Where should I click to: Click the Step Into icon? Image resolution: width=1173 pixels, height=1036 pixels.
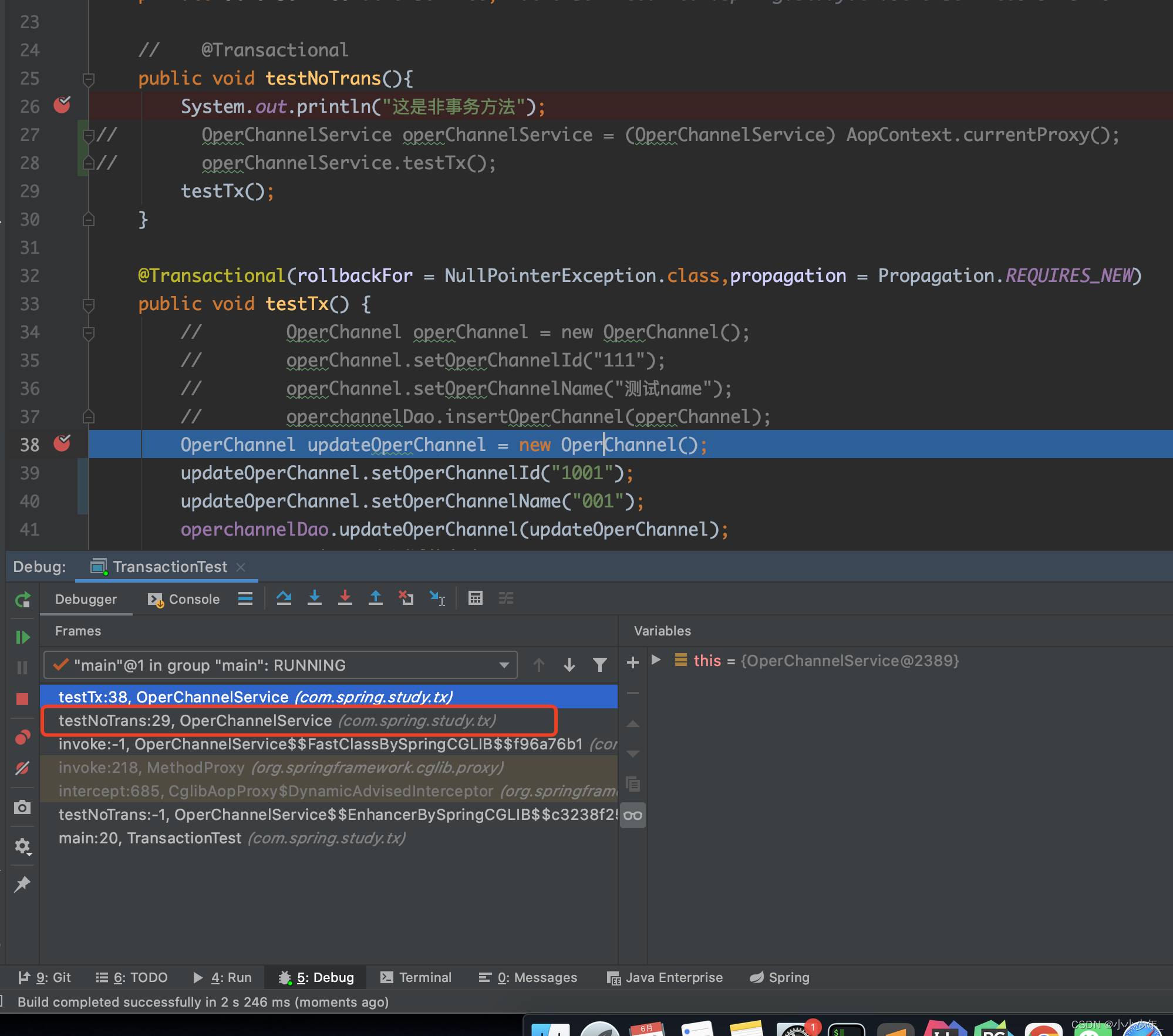315,598
